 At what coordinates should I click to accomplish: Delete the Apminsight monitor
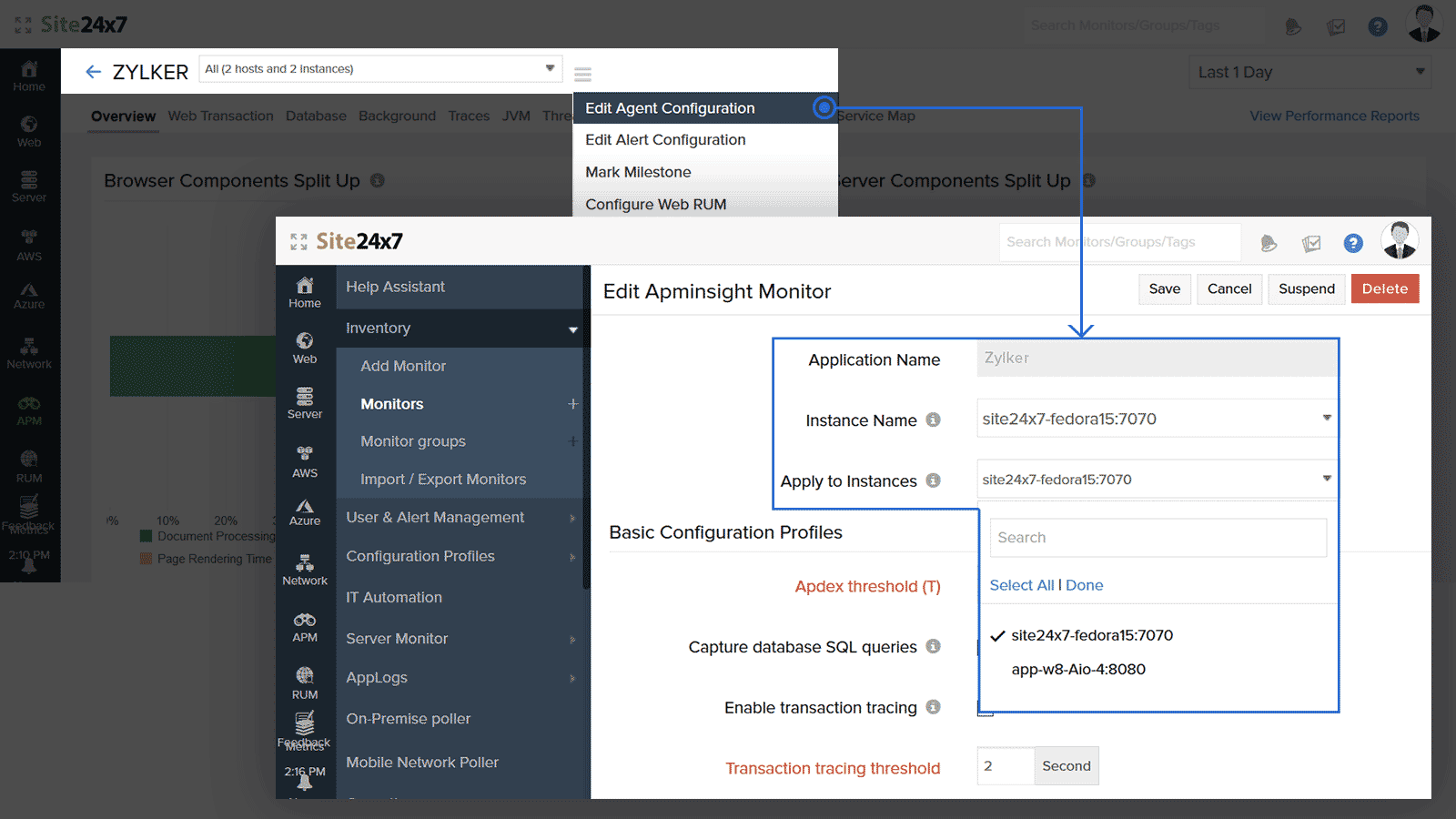point(1385,289)
